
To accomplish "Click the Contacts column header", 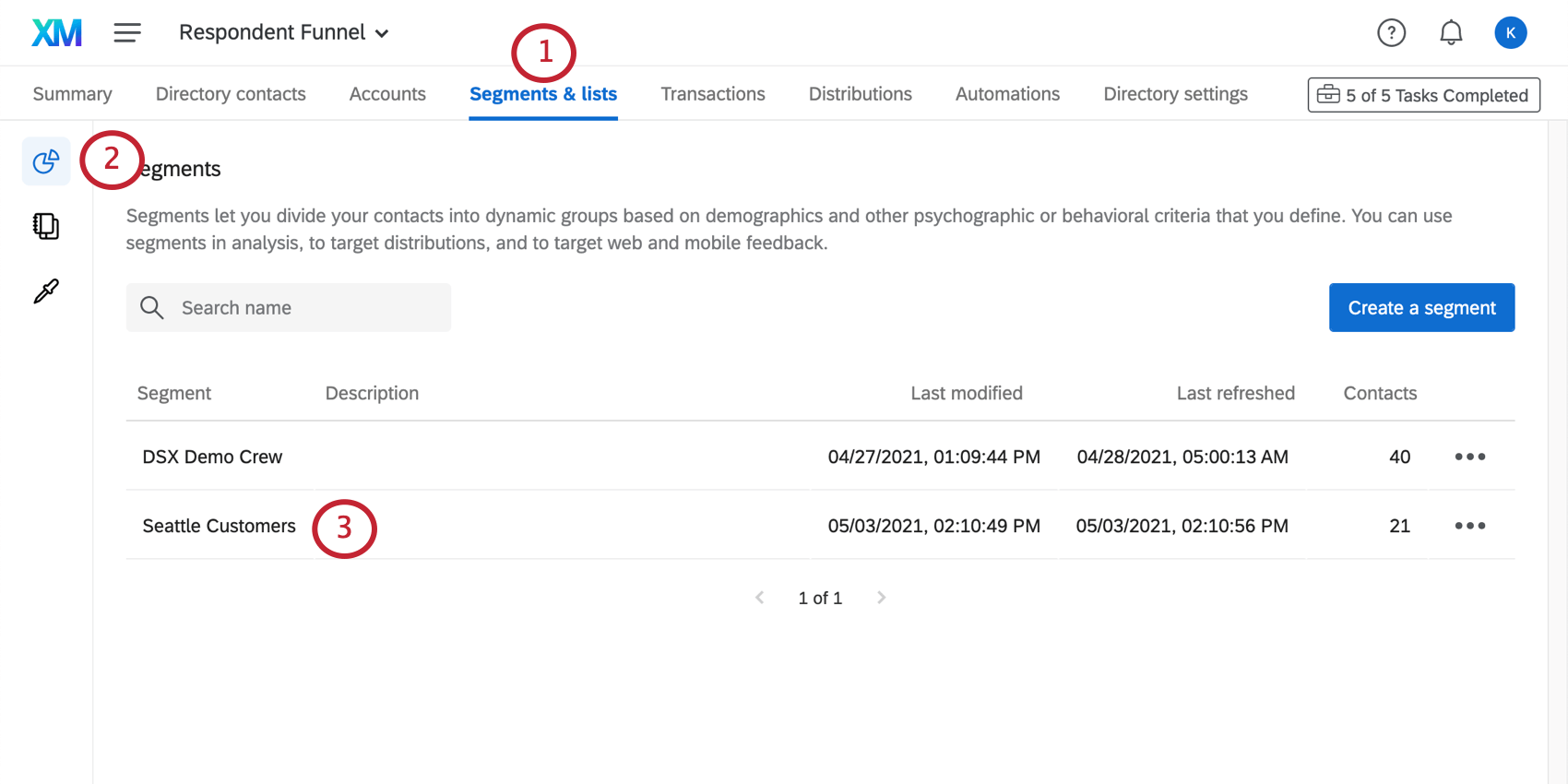I will pyautogui.click(x=1380, y=393).
